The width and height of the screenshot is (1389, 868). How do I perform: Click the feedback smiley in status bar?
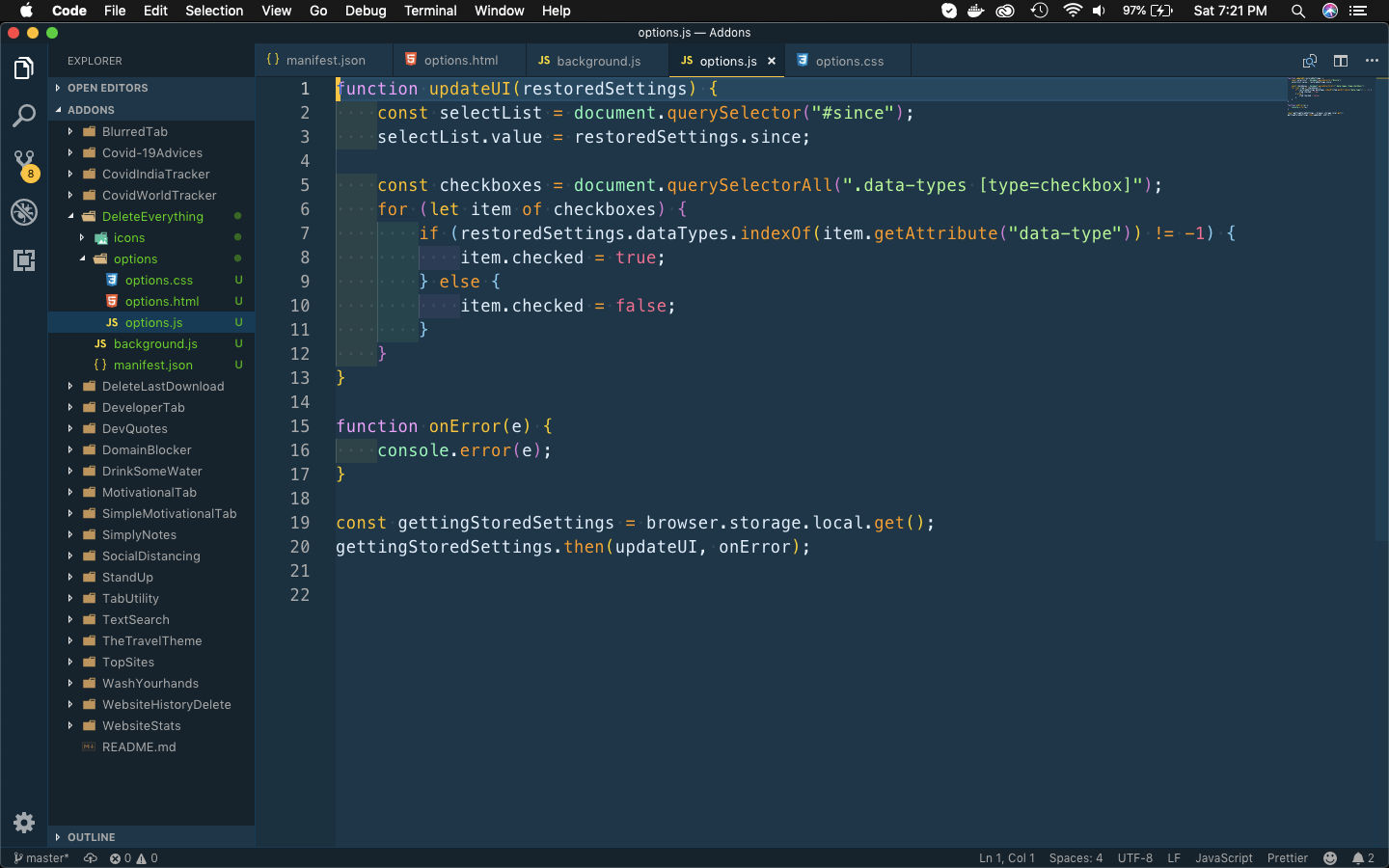1330,858
